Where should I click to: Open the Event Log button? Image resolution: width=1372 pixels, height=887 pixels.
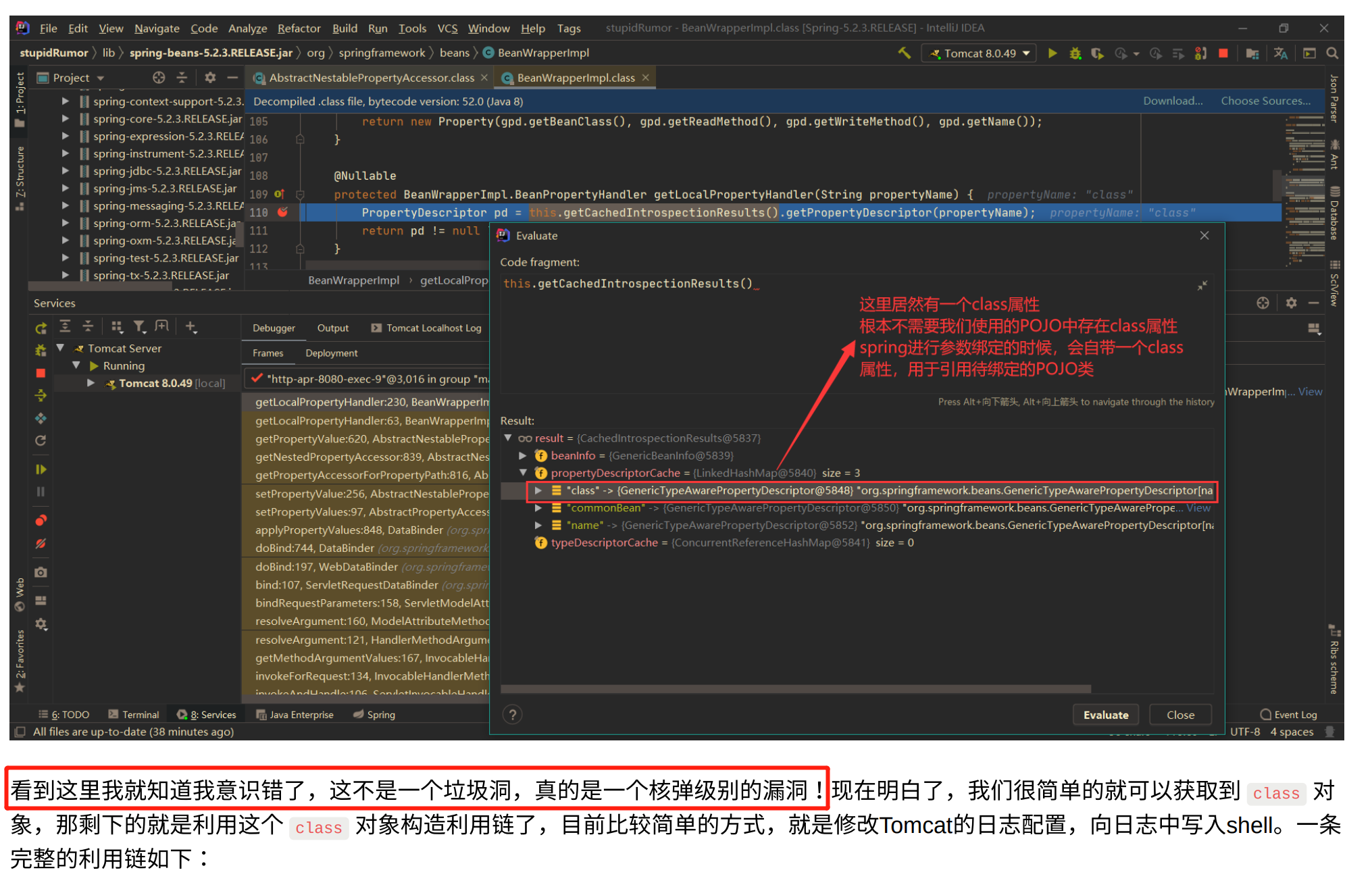click(x=1289, y=715)
